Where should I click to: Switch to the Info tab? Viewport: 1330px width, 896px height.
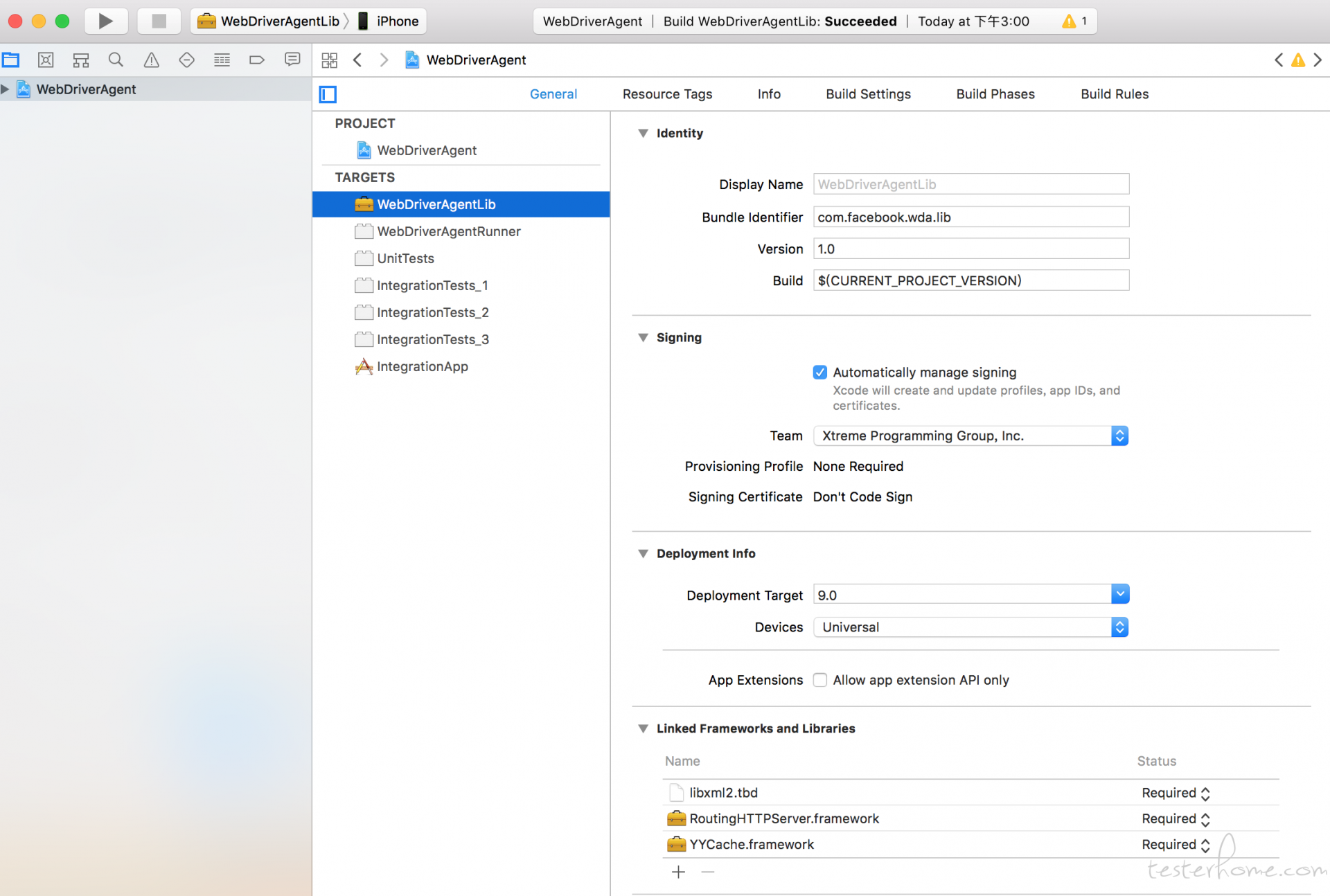(769, 94)
